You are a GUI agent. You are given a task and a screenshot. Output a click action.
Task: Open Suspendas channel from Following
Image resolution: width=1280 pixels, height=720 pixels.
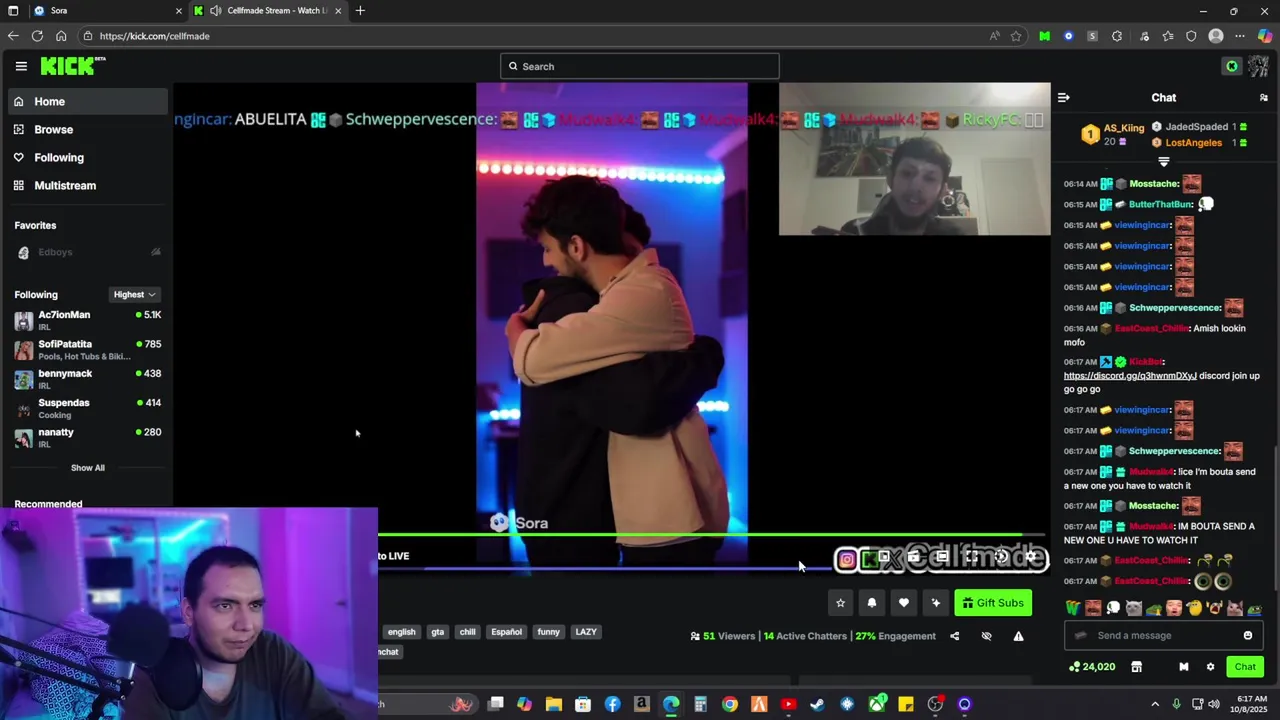point(87,408)
